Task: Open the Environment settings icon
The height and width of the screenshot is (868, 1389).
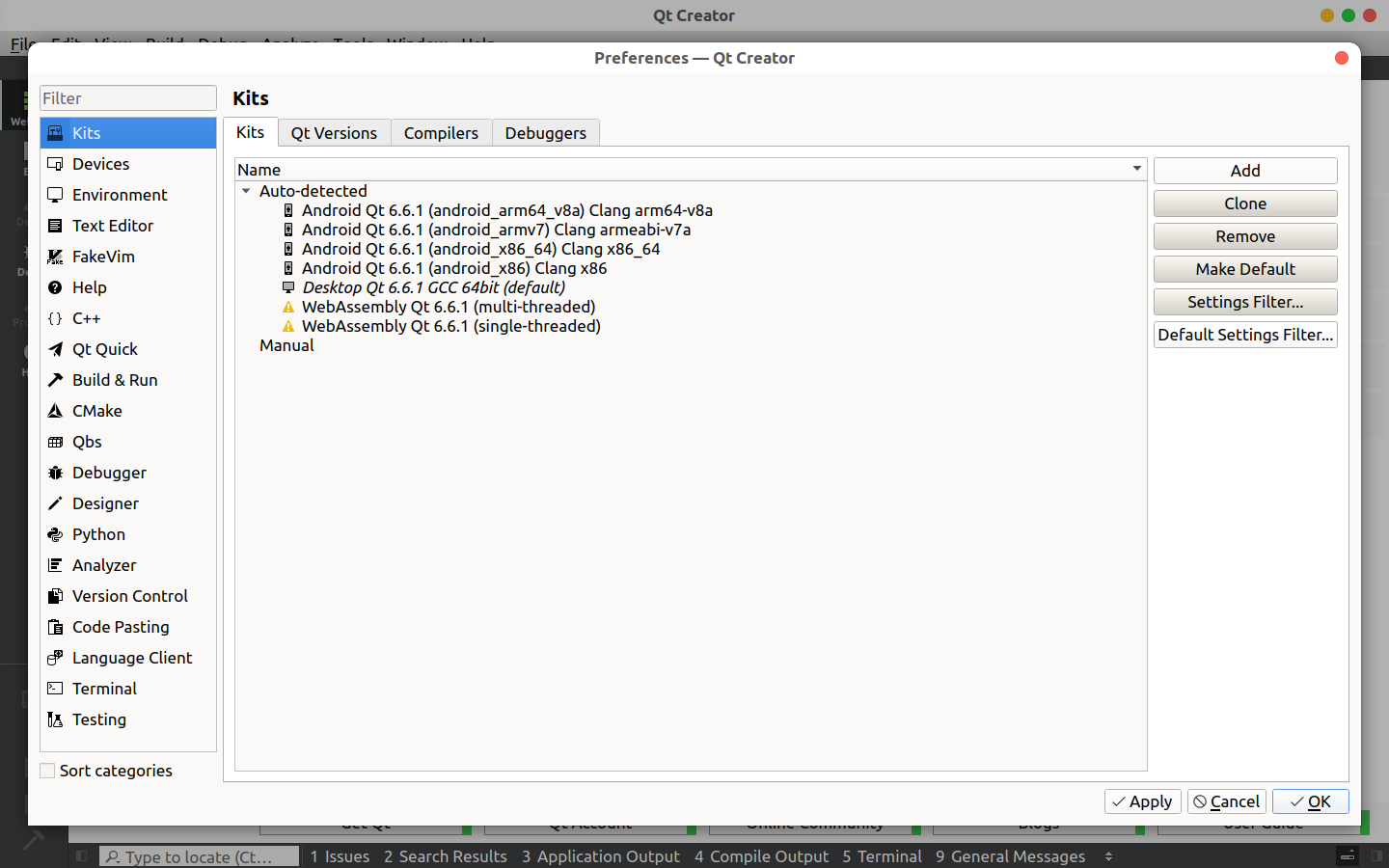Action: coord(55,195)
